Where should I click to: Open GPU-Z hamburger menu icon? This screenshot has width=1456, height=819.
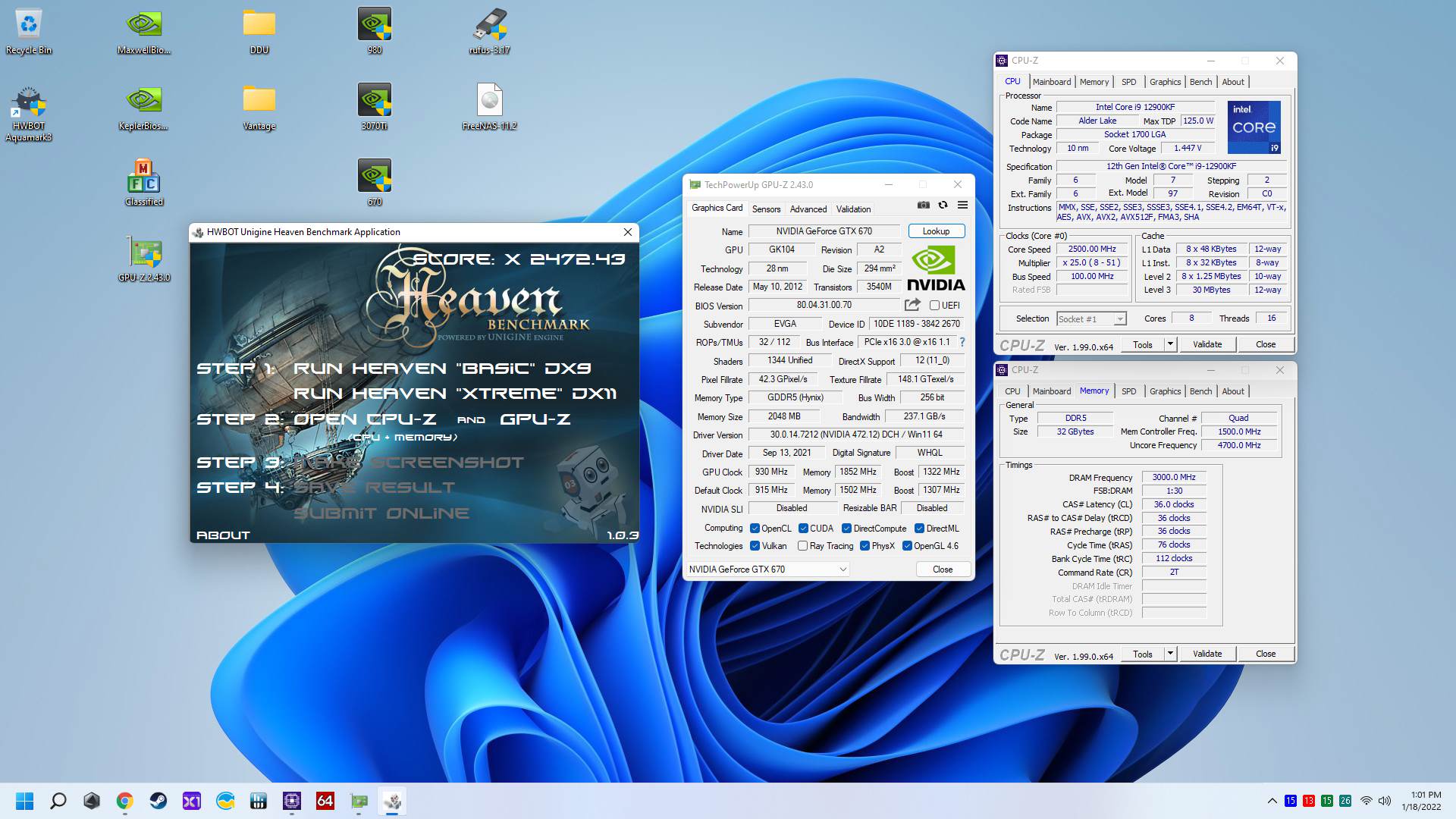click(x=962, y=206)
